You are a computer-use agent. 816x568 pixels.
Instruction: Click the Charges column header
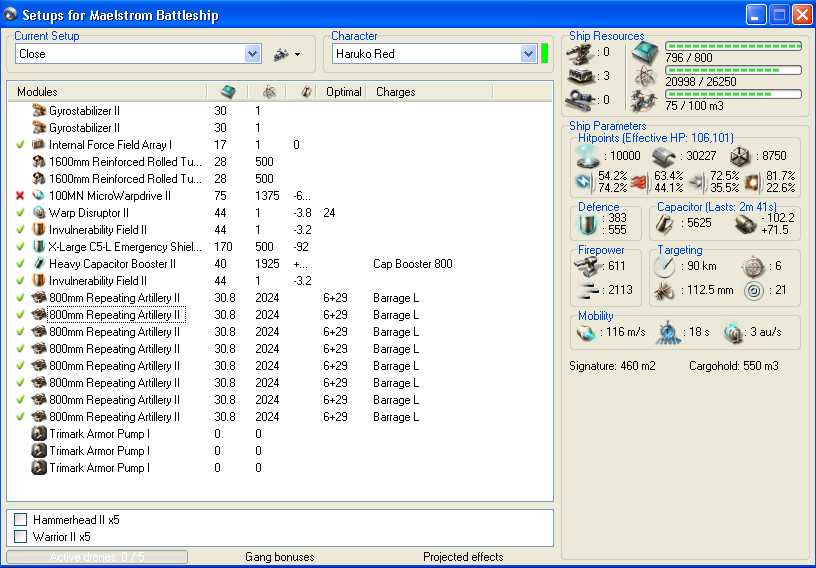pyautogui.click(x=395, y=92)
